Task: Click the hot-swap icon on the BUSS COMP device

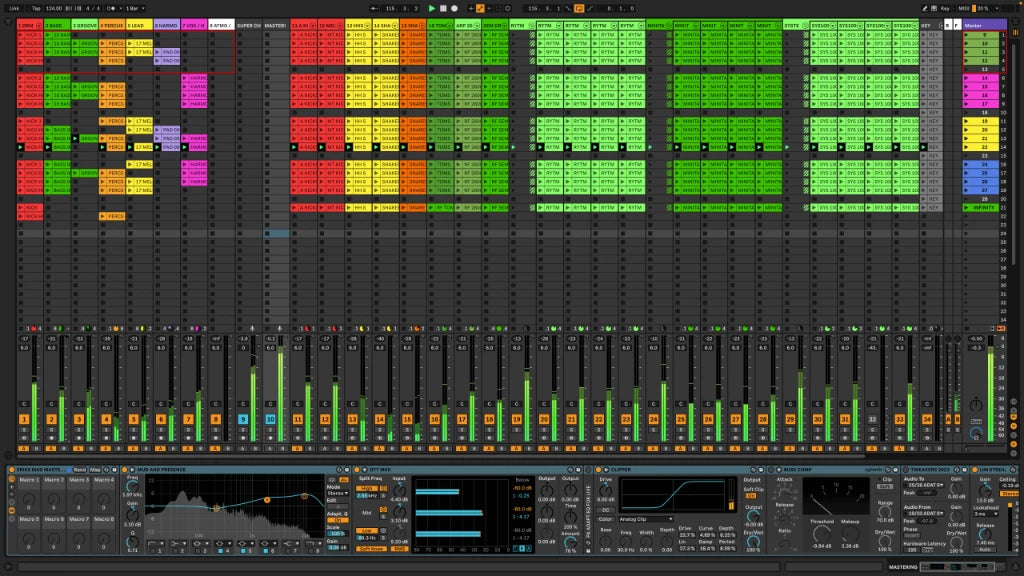Action: (x=886, y=470)
